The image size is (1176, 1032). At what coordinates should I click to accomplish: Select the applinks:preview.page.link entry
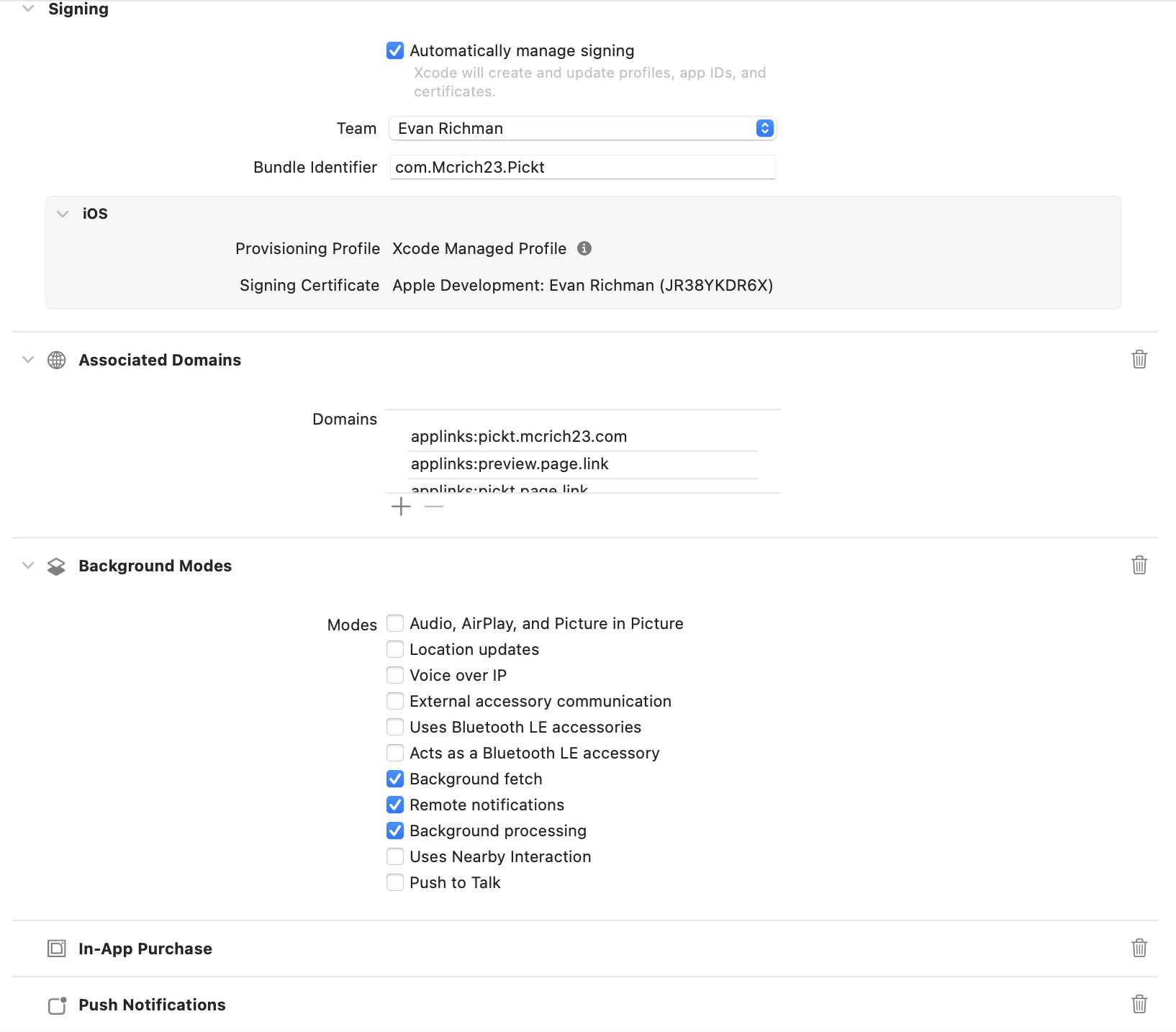tap(509, 463)
